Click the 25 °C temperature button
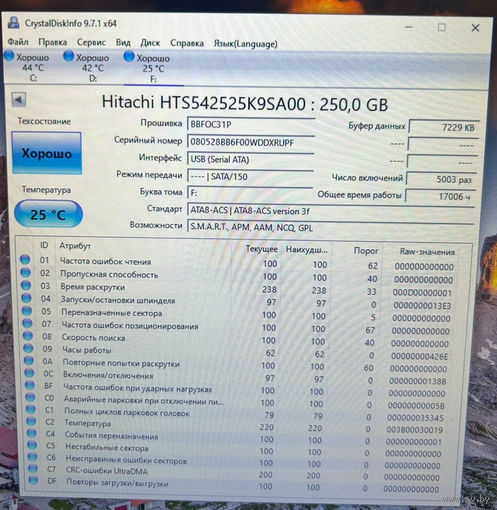 tap(48, 214)
